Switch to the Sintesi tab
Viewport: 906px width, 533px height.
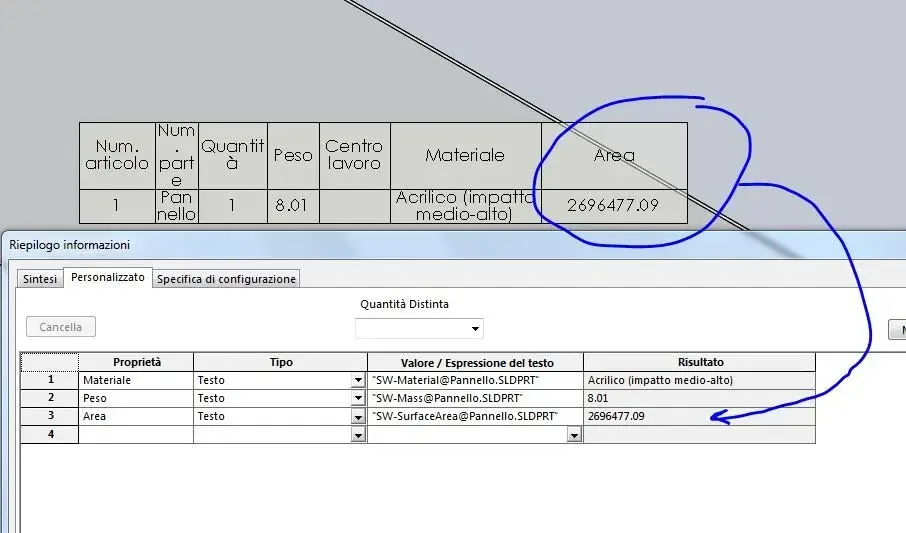[x=40, y=279]
